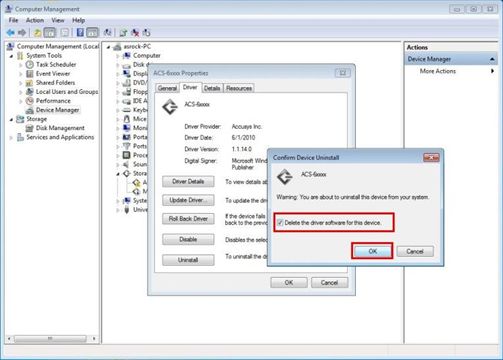This screenshot has width=503, height=360.
Task: Click the Performance icon in System Tools
Action: click(30, 101)
